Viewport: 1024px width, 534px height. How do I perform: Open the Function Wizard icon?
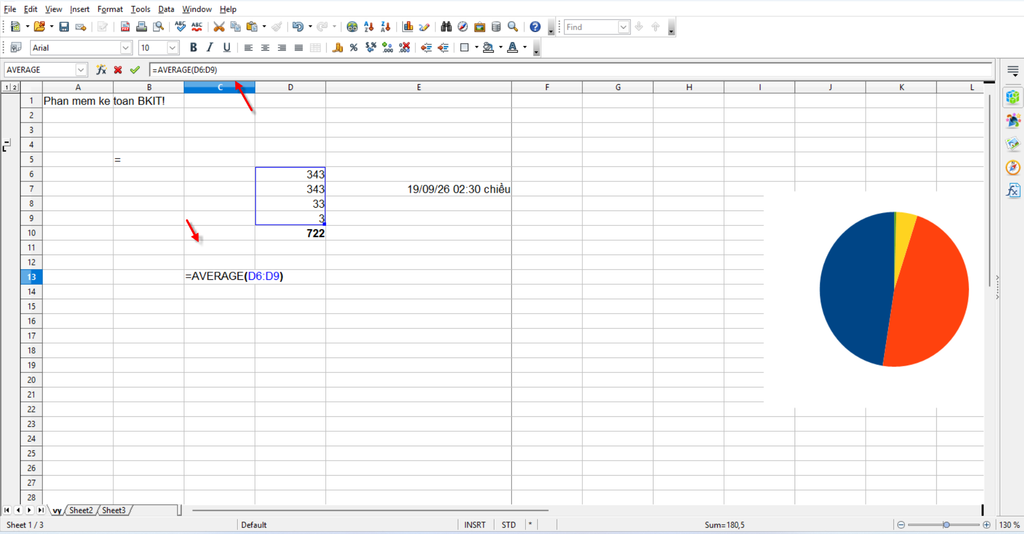pyautogui.click(x=101, y=70)
